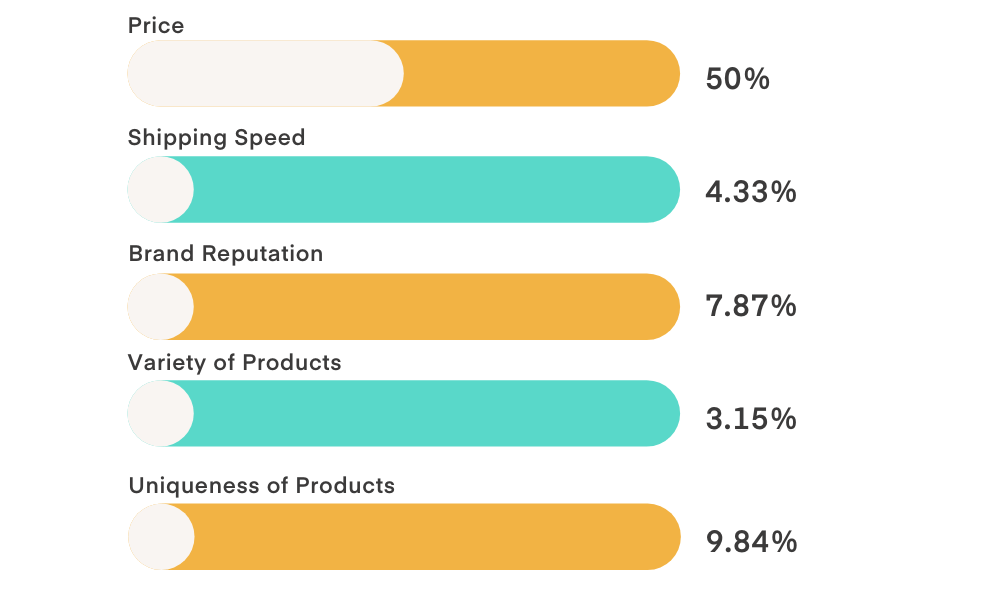Click the white knob on Uniqueness of Products bar

coord(160,537)
